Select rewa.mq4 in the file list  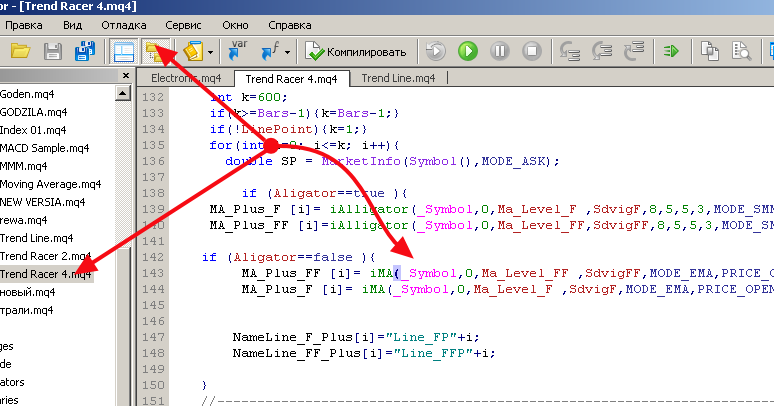[24, 220]
